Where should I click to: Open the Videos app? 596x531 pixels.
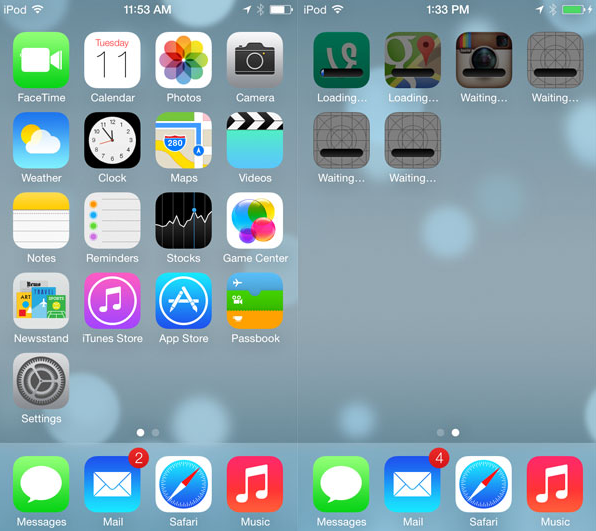[x=255, y=140]
